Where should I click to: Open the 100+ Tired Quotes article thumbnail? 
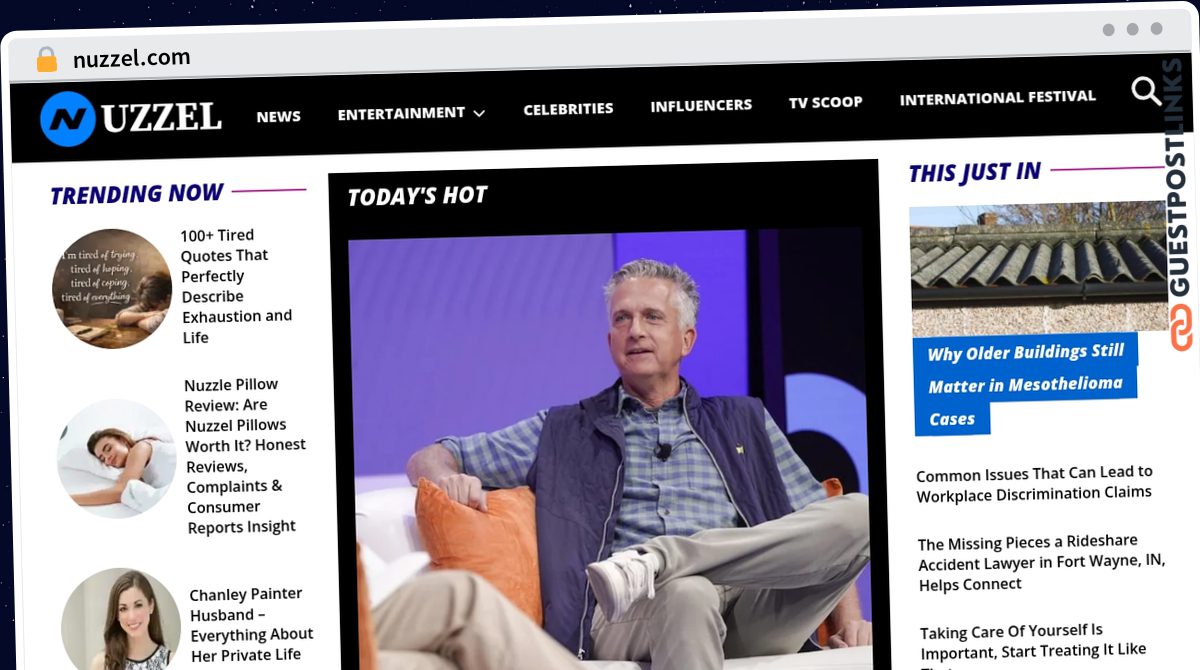[x=112, y=289]
